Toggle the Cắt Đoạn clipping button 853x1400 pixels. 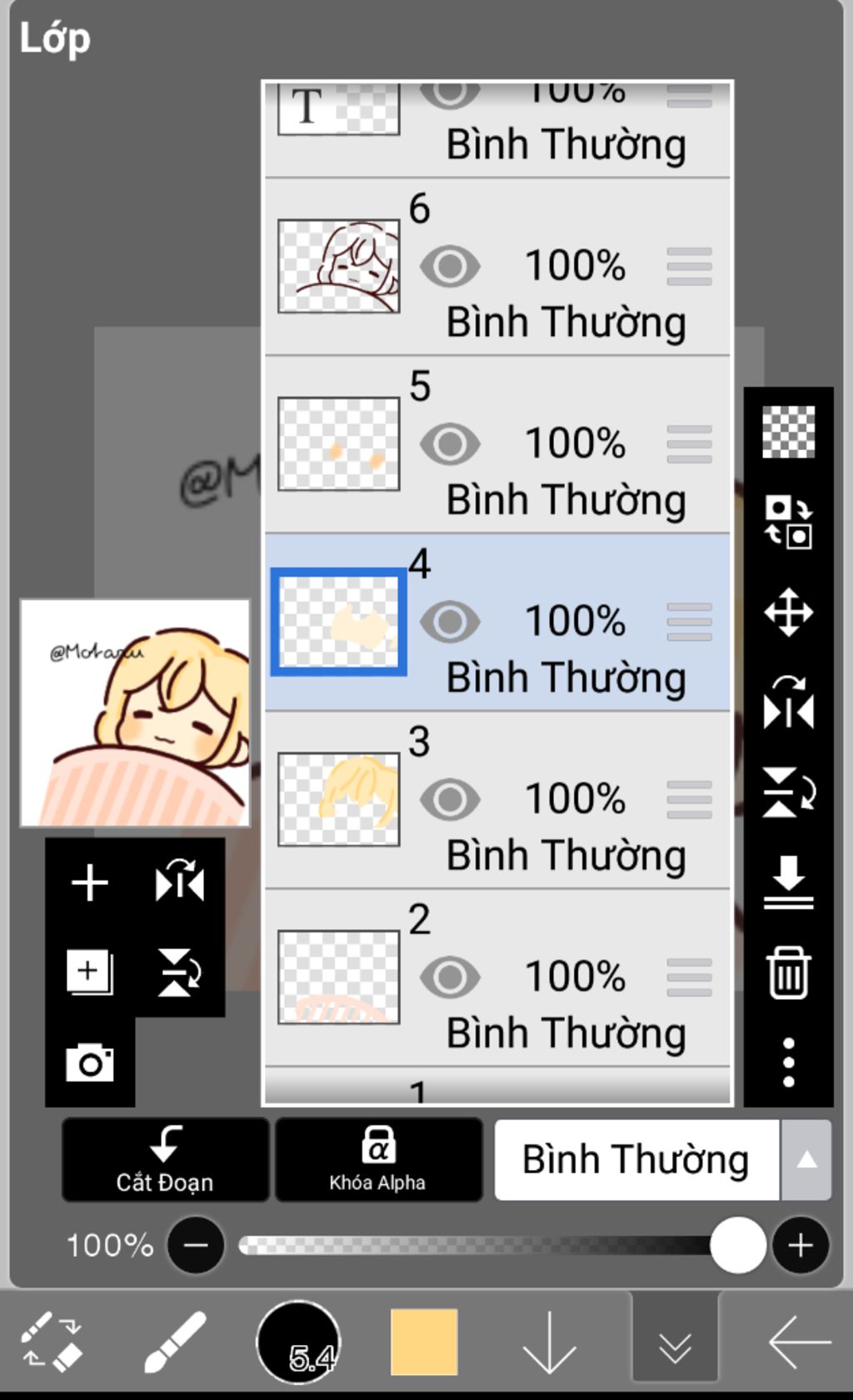(165, 1160)
